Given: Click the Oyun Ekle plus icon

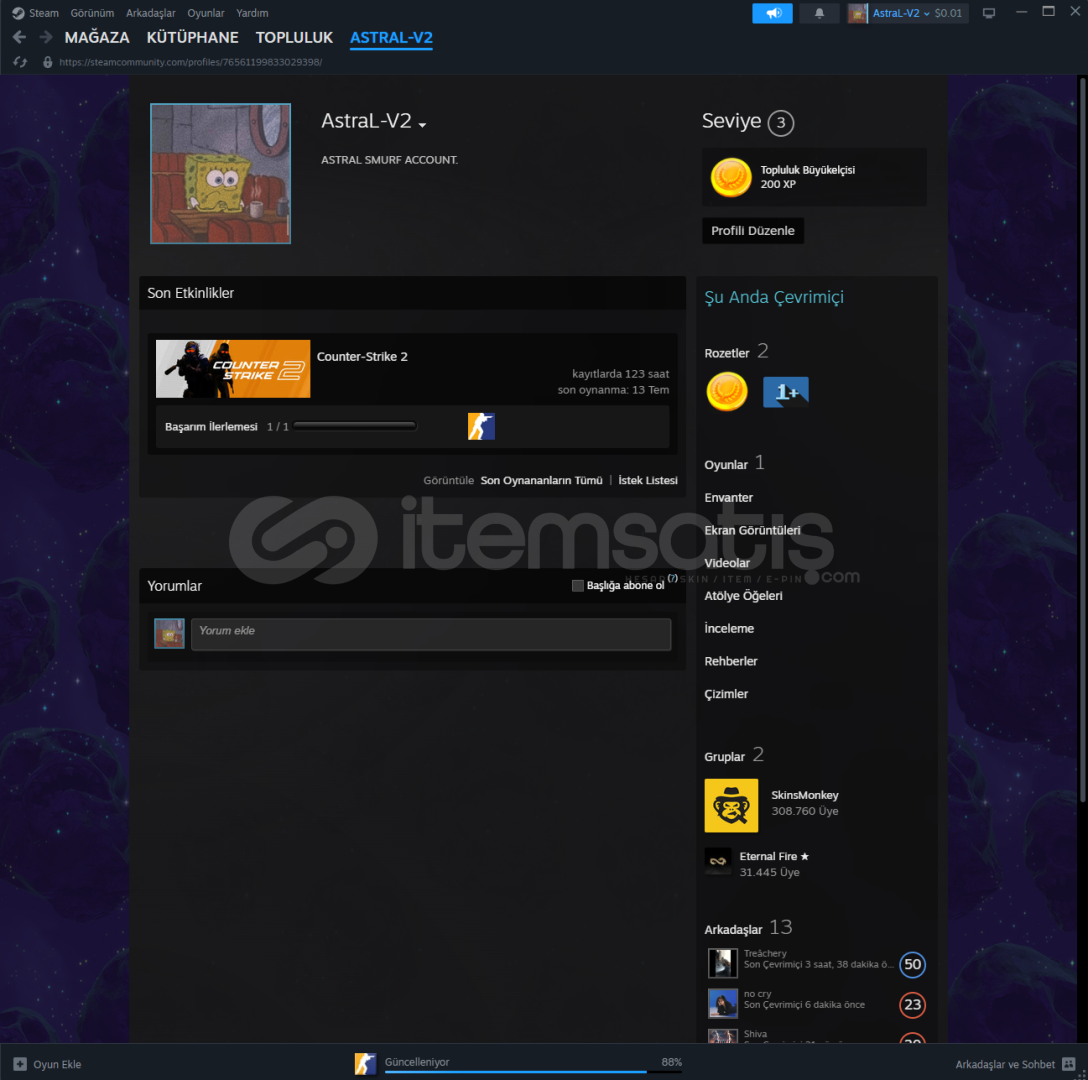Looking at the screenshot, I should (20, 1064).
